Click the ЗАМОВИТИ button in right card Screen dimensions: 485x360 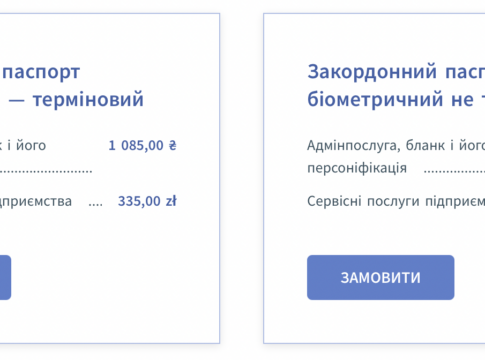pos(380,277)
